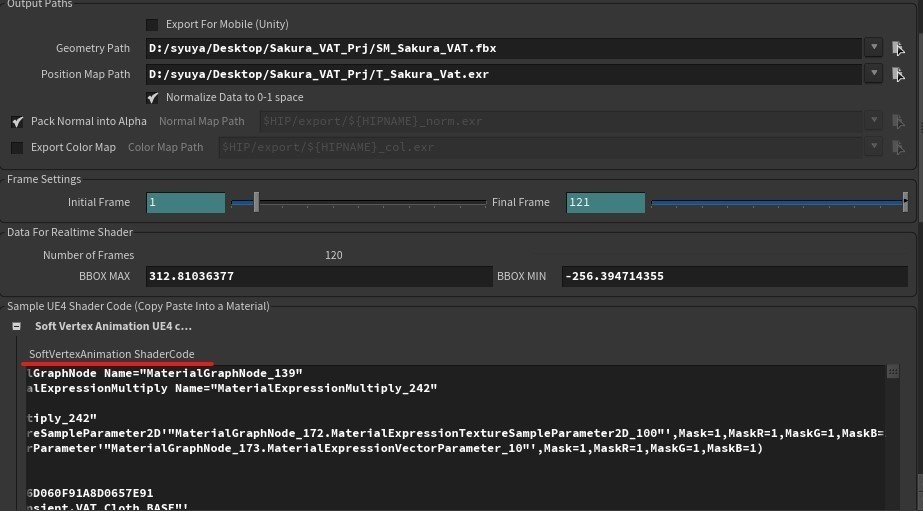Screen dimensions: 923x511
Task: Click file chooser icon for Normal Map Path
Action: 898,122
